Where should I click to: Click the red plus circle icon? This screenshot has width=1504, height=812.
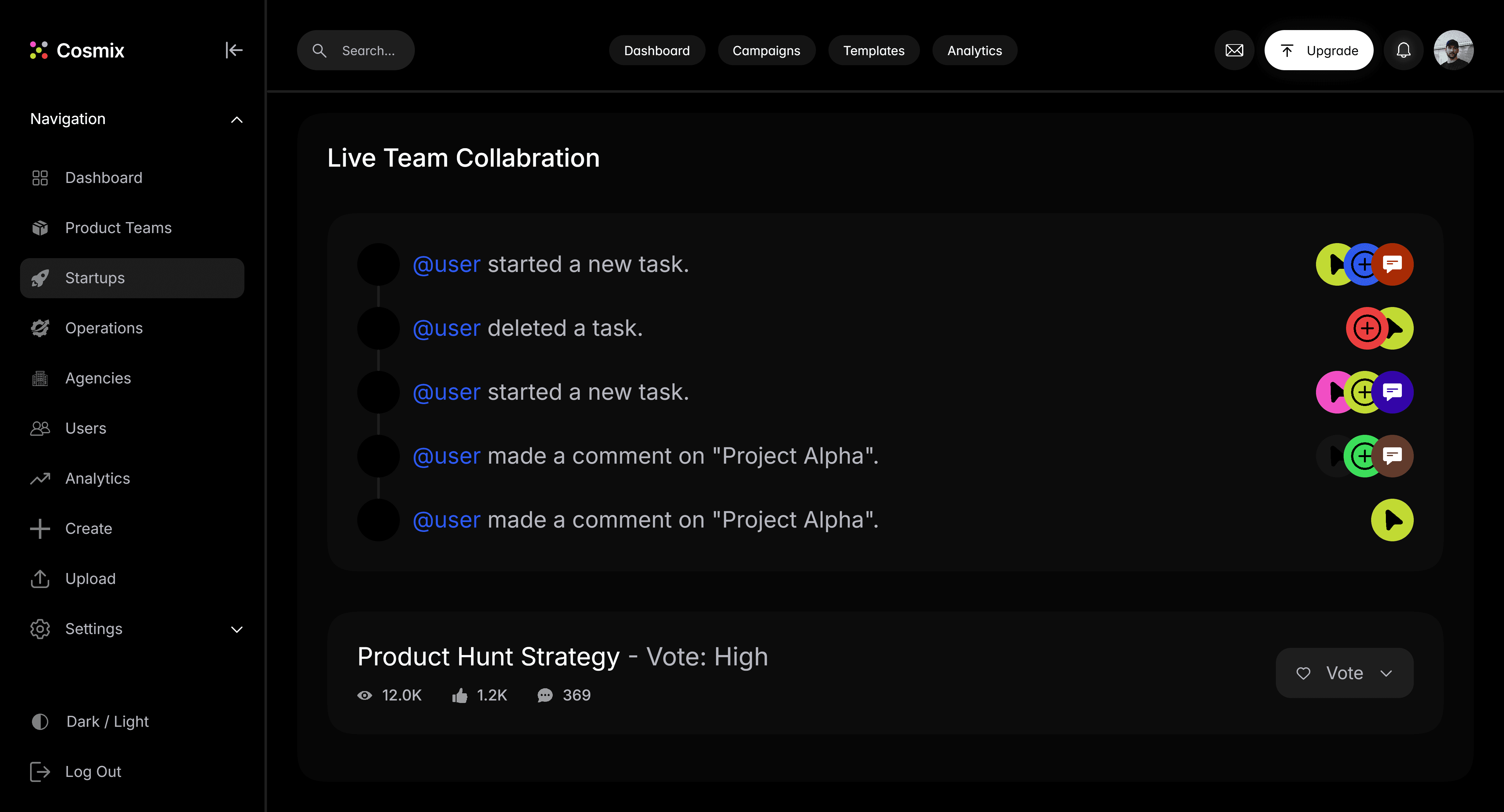point(1366,328)
